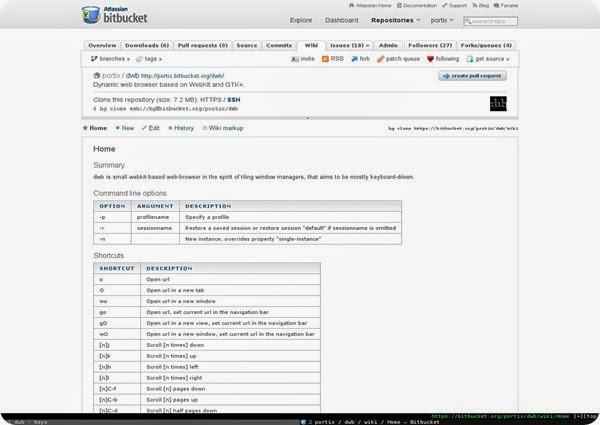Click the wiki Home star icon

tap(85, 128)
